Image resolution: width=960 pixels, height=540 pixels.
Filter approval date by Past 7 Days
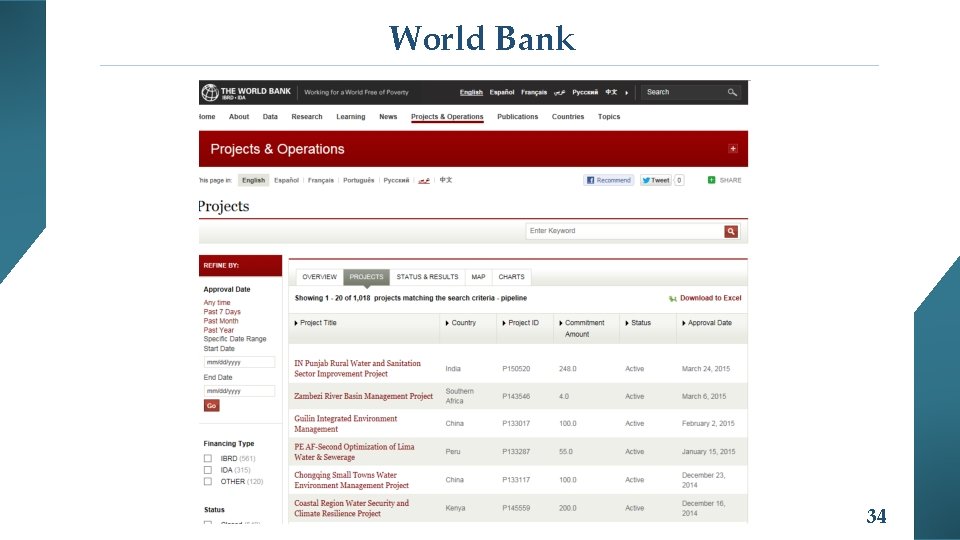(x=222, y=312)
